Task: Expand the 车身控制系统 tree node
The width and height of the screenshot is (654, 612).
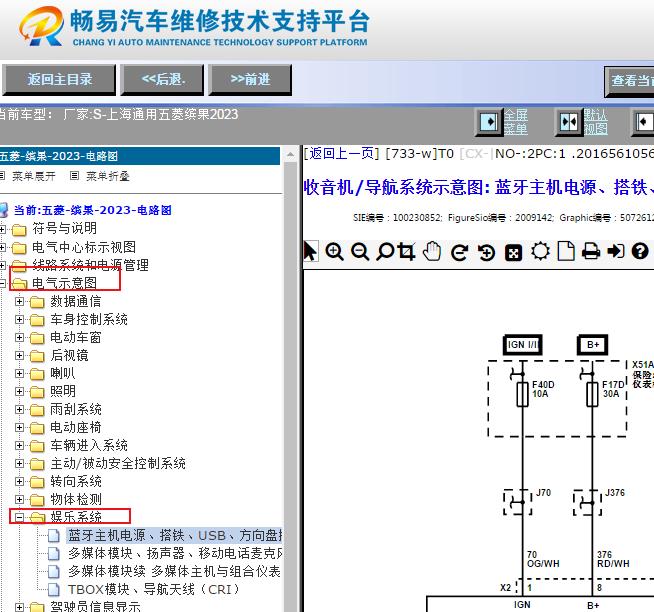Action: tap(19, 320)
